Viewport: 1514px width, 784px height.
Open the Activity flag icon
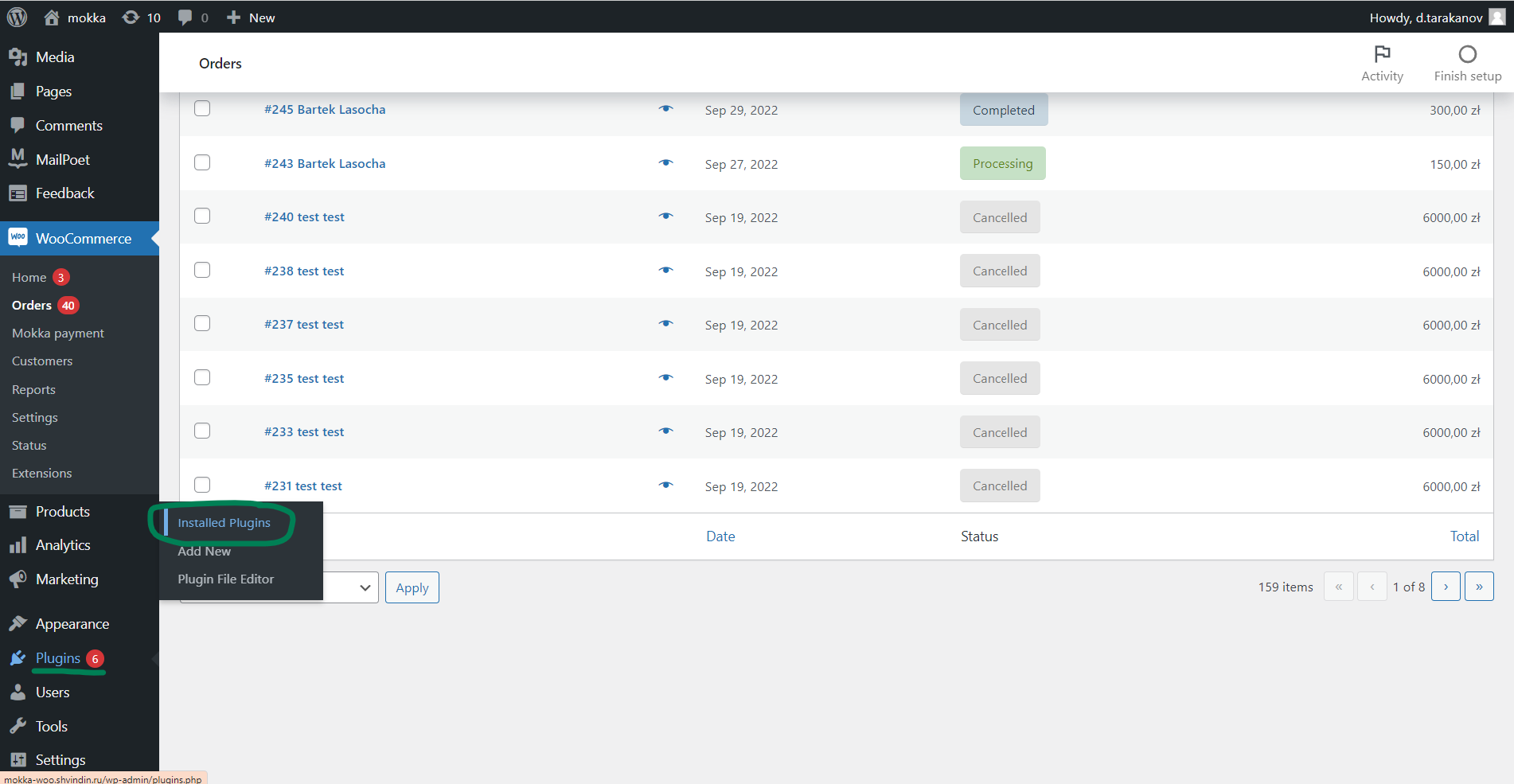coord(1383,54)
